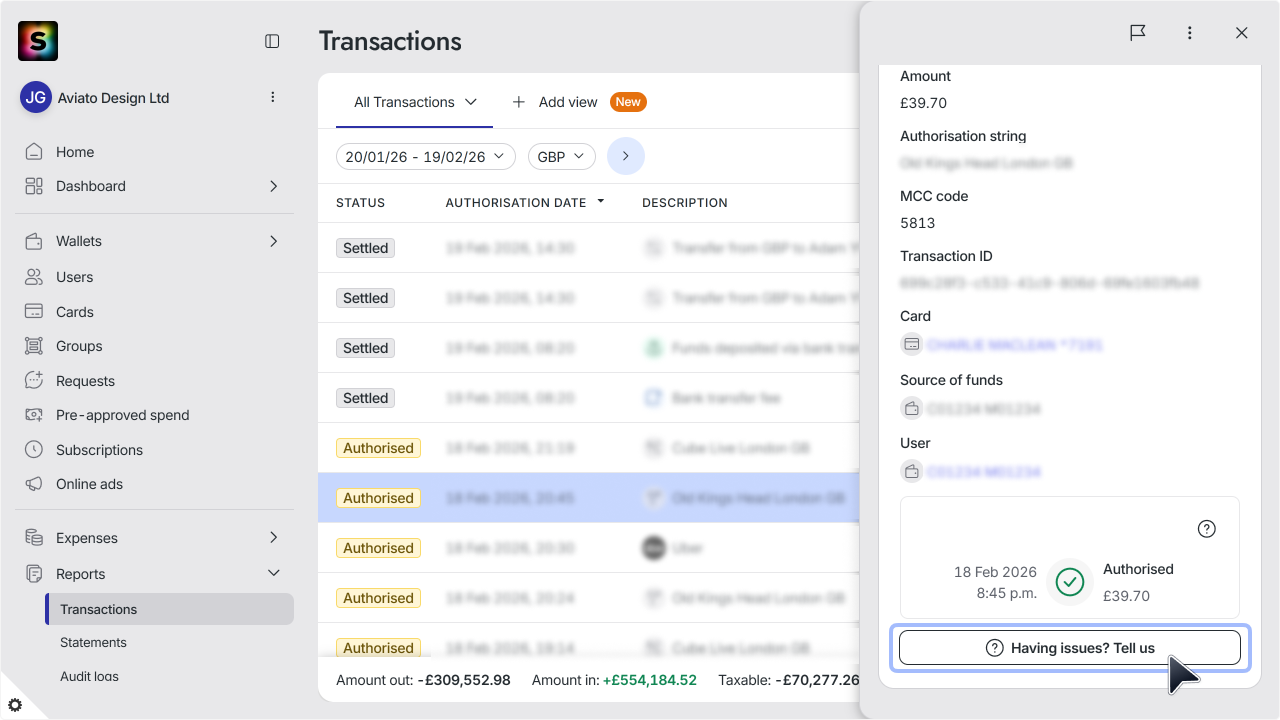Collapse the sidebar with the panel icon
This screenshot has width=1280, height=720.
[272, 41]
